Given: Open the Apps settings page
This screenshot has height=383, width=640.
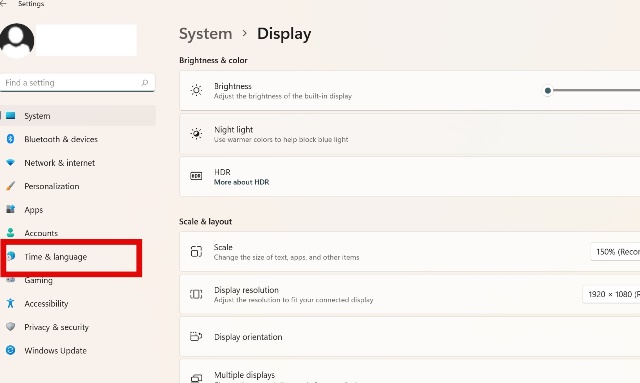Looking at the screenshot, I should pyautogui.click(x=78, y=209).
